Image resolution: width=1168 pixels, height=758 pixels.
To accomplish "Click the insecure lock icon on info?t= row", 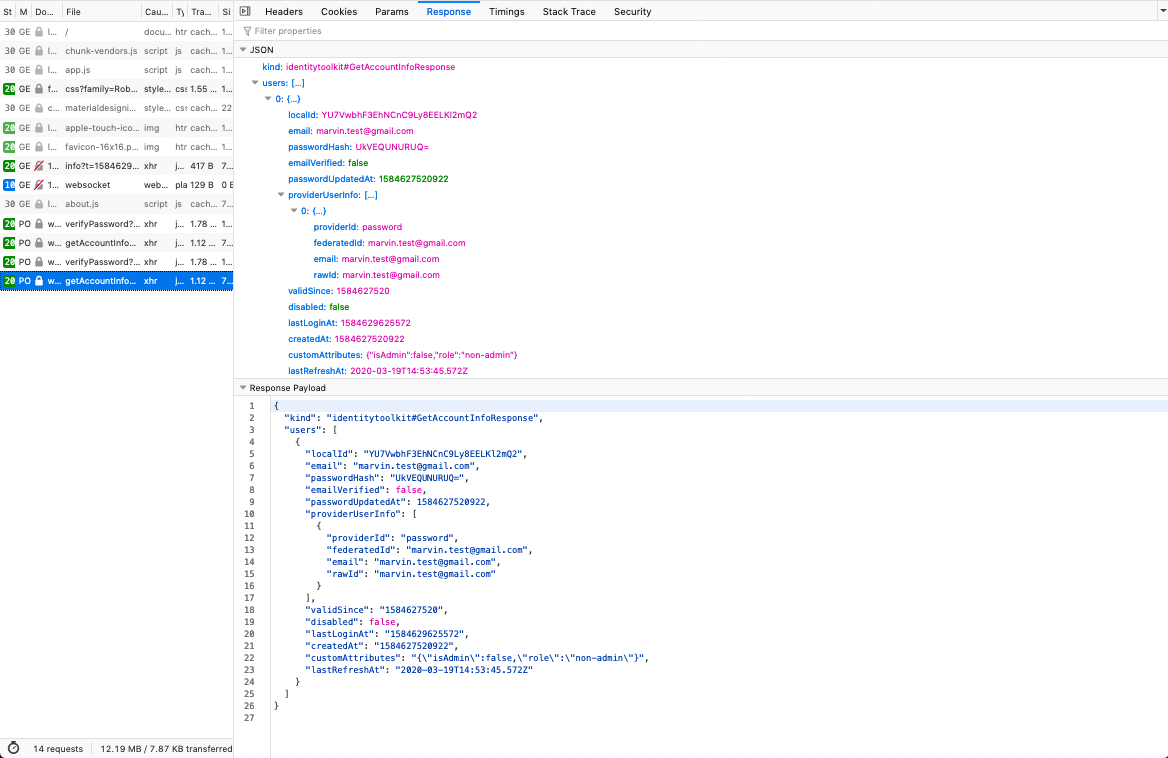I will pyautogui.click(x=39, y=166).
